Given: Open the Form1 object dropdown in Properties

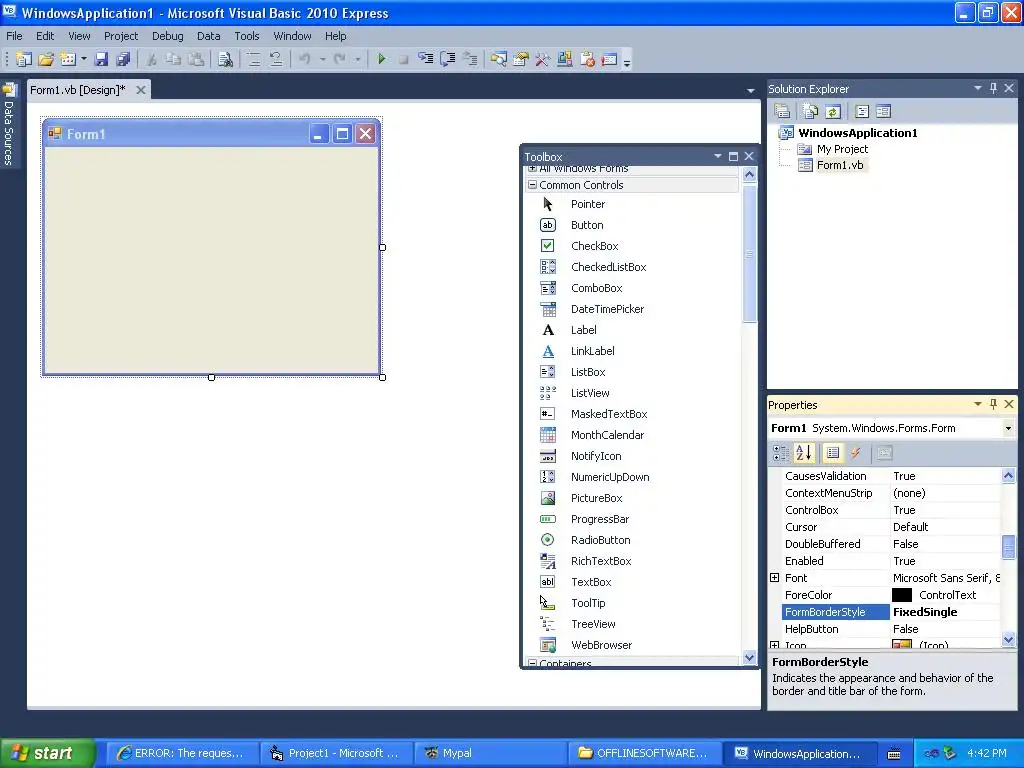Looking at the screenshot, I should pyautogui.click(x=1008, y=428).
